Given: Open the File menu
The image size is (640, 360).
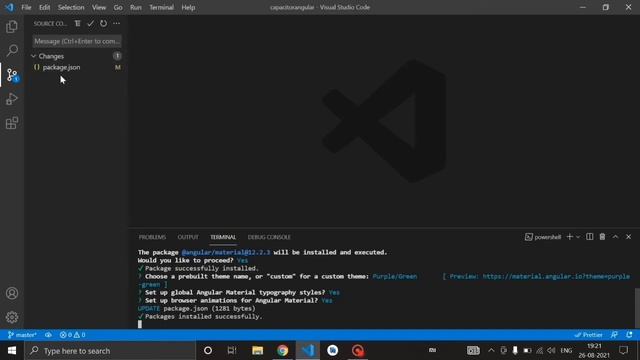Looking at the screenshot, I should pos(27,7).
